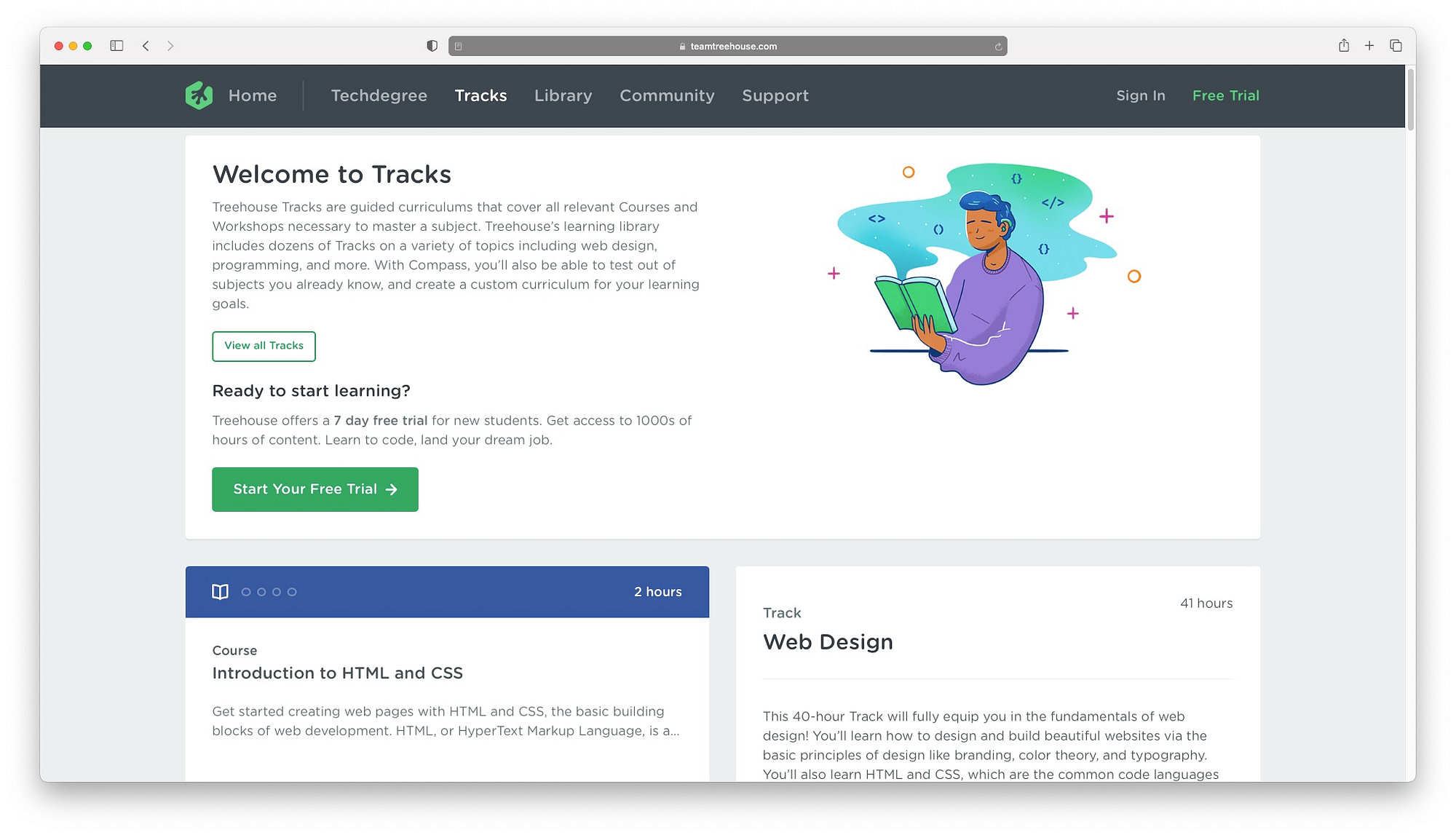
Task: Click the Treehouse fox logo icon
Action: click(x=199, y=95)
